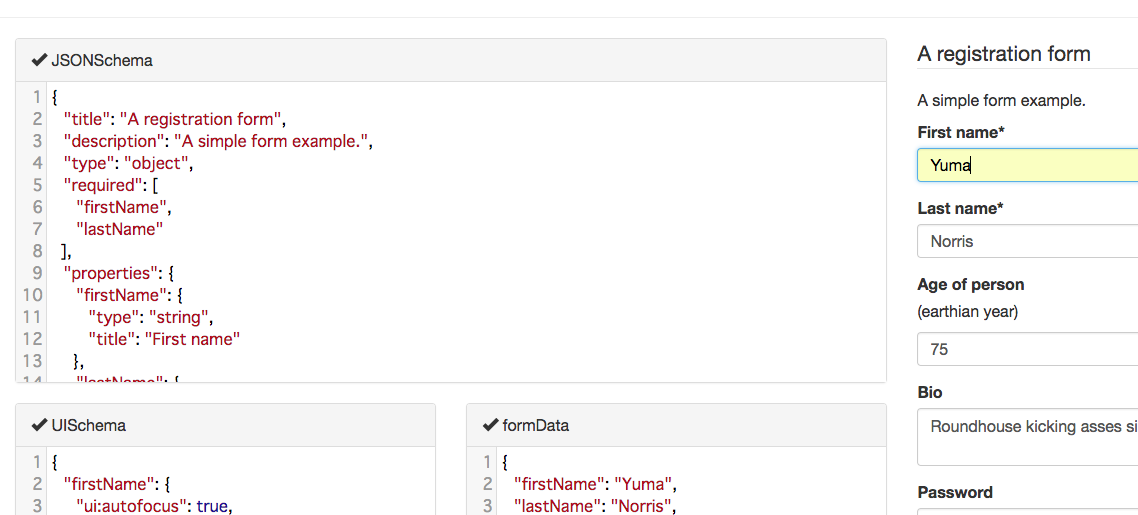Screen dimensions: 1138x515
Task: Click "lastName" inside the required array
Action: click(119, 229)
